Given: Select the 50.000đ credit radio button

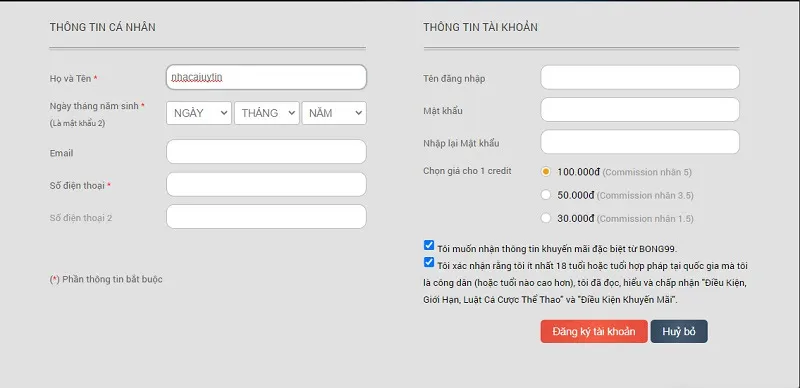Looking at the screenshot, I should tap(546, 195).
